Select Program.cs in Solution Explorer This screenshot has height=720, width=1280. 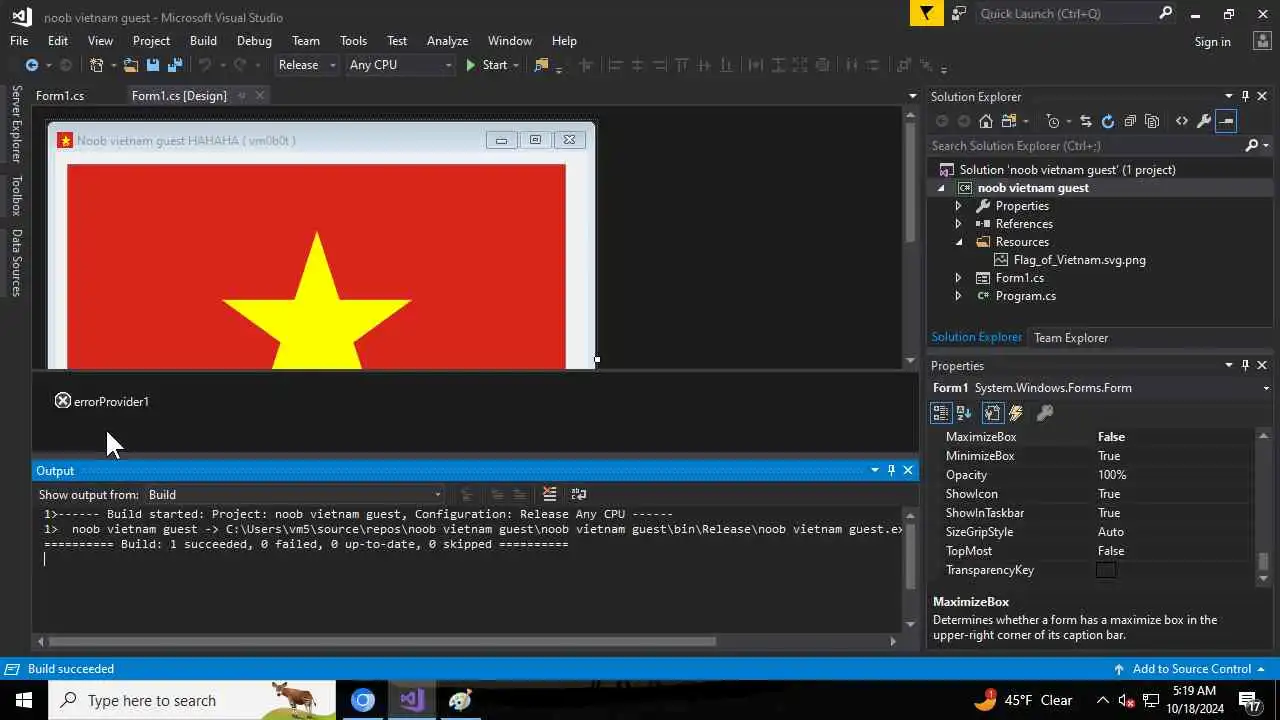click(x=1025, y=296)
